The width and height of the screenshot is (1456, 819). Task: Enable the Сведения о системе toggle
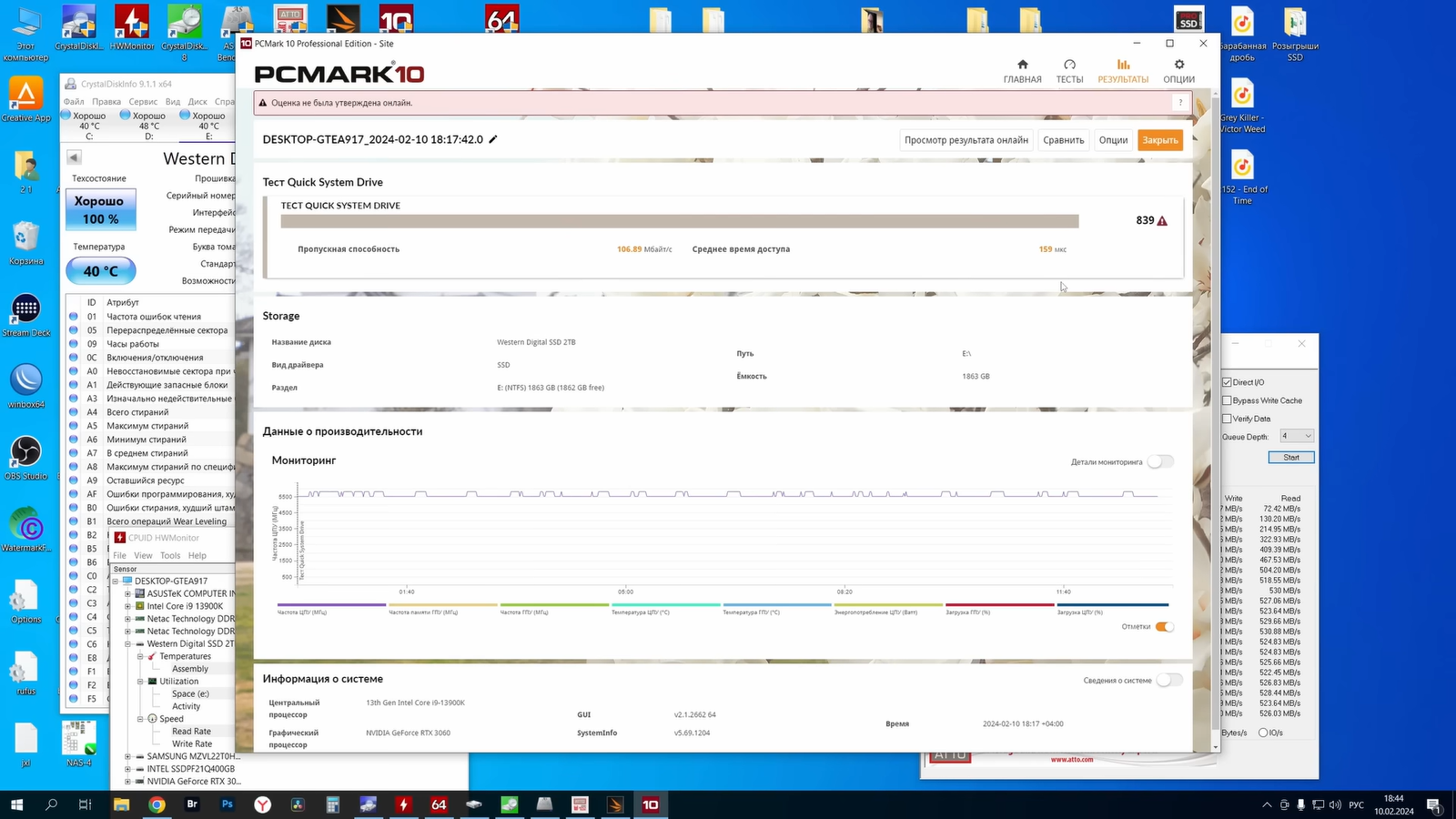pyautogui.click(x=1168, y=681)
